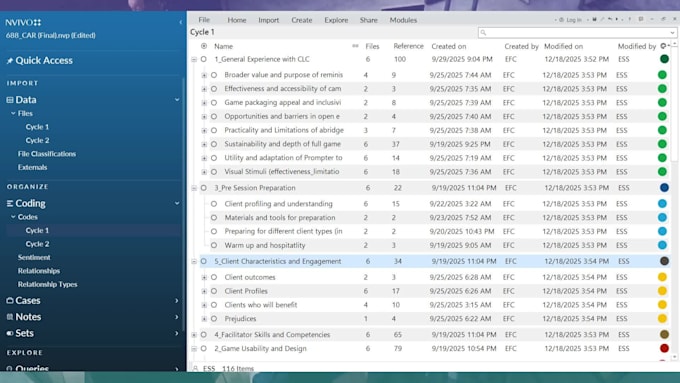Collapse the 5_Client Characteristics and Engagement node
680x383 pixels.
coord(194,262)
